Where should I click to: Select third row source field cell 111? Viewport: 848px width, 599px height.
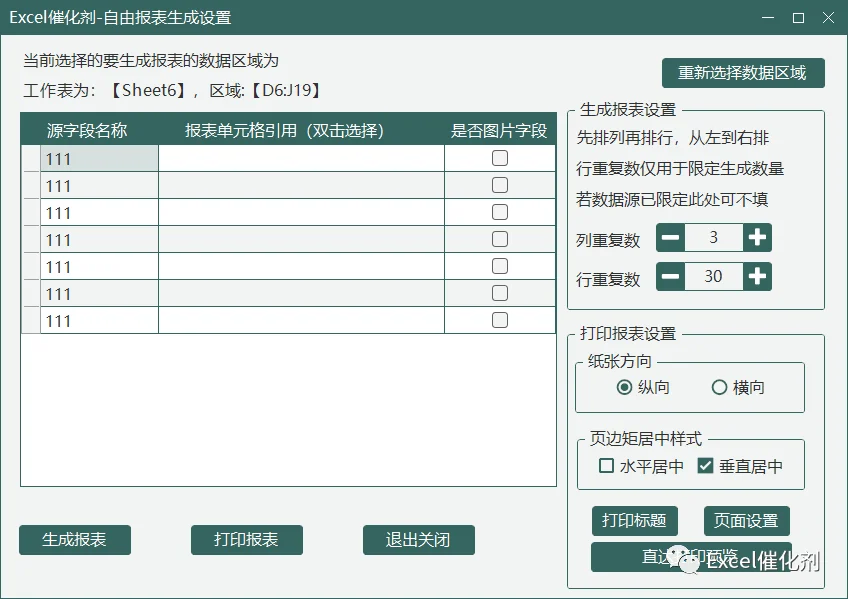point(100,212)
